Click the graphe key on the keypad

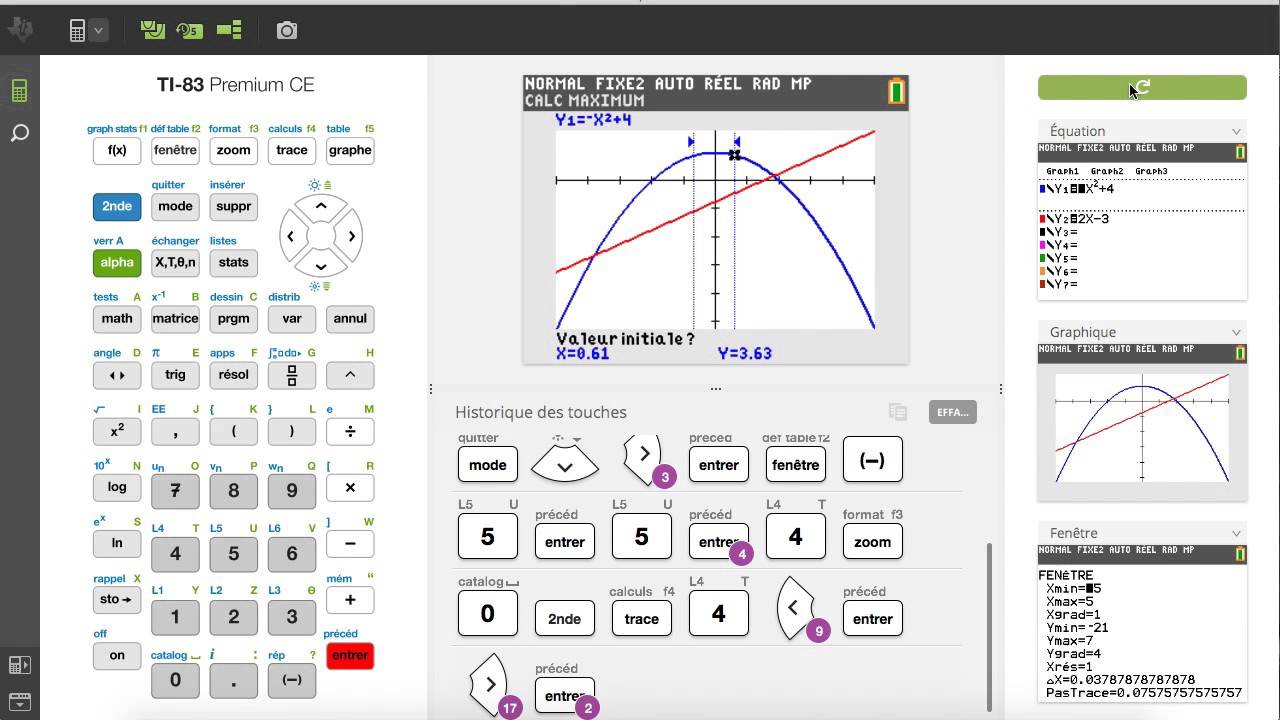[x=350, y=150]
